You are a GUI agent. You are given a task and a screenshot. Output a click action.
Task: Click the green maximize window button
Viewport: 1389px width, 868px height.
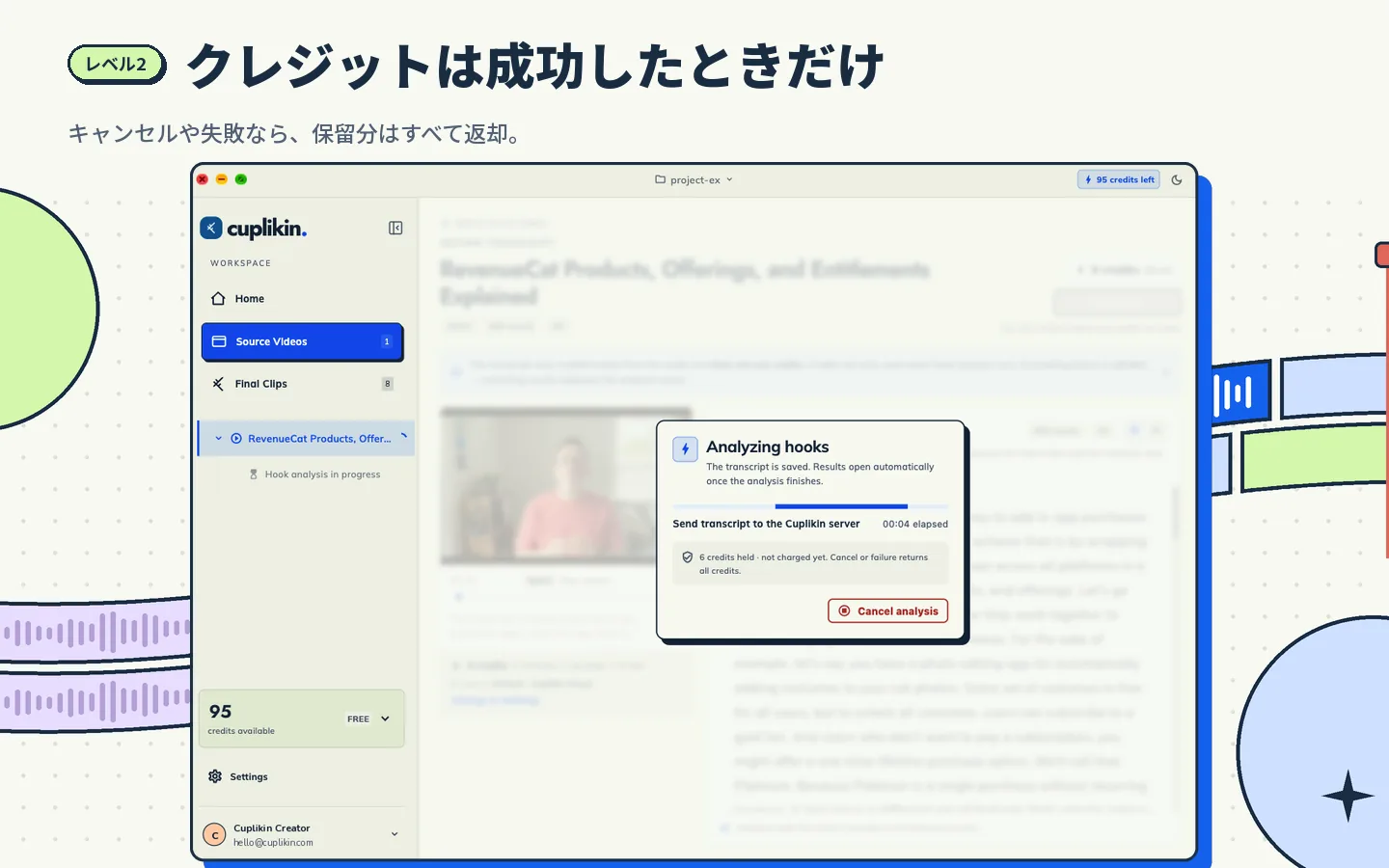(x=241, y=179)
